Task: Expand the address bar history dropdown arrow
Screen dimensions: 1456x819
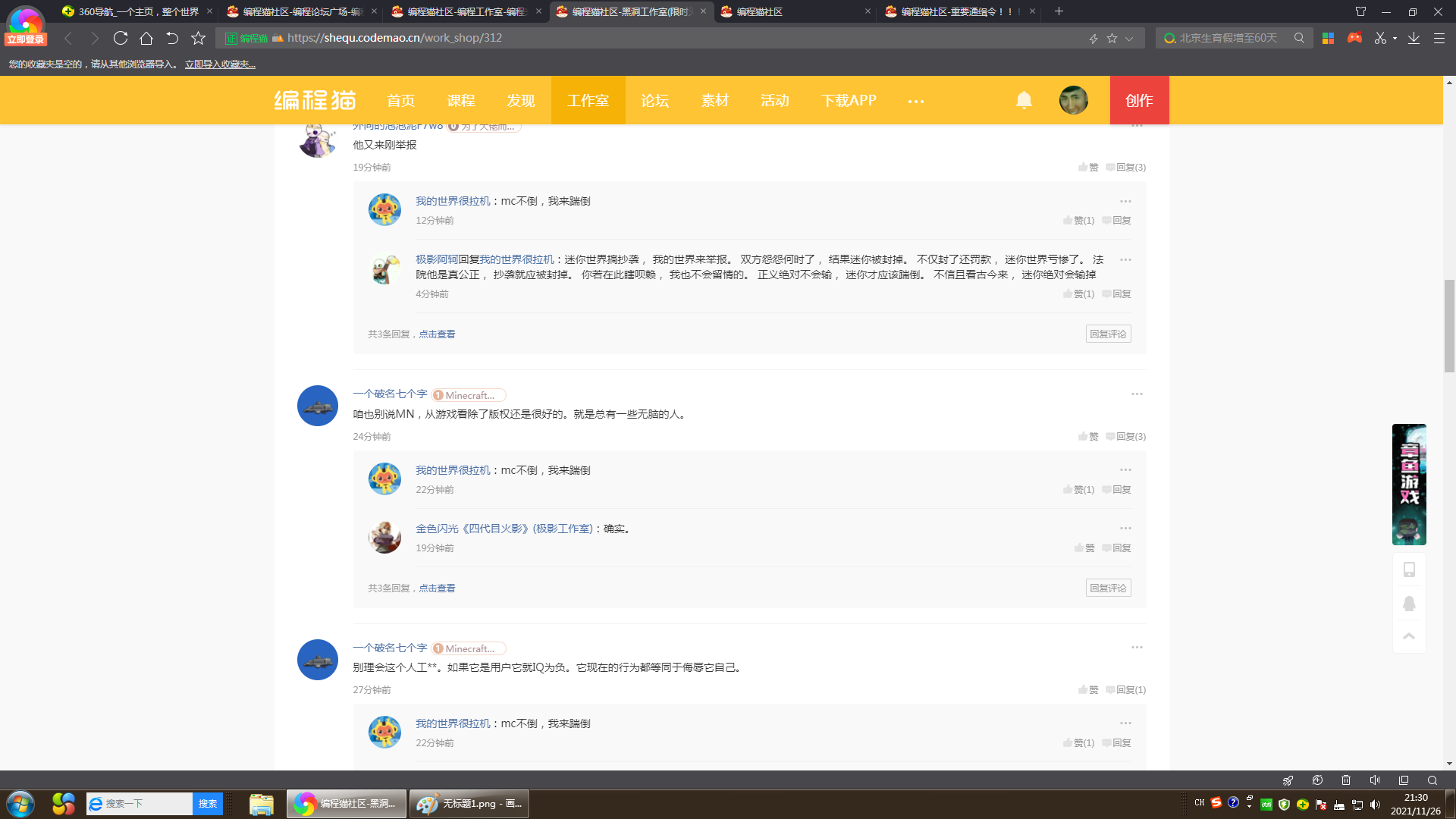Action: [x=1129, y=39]
